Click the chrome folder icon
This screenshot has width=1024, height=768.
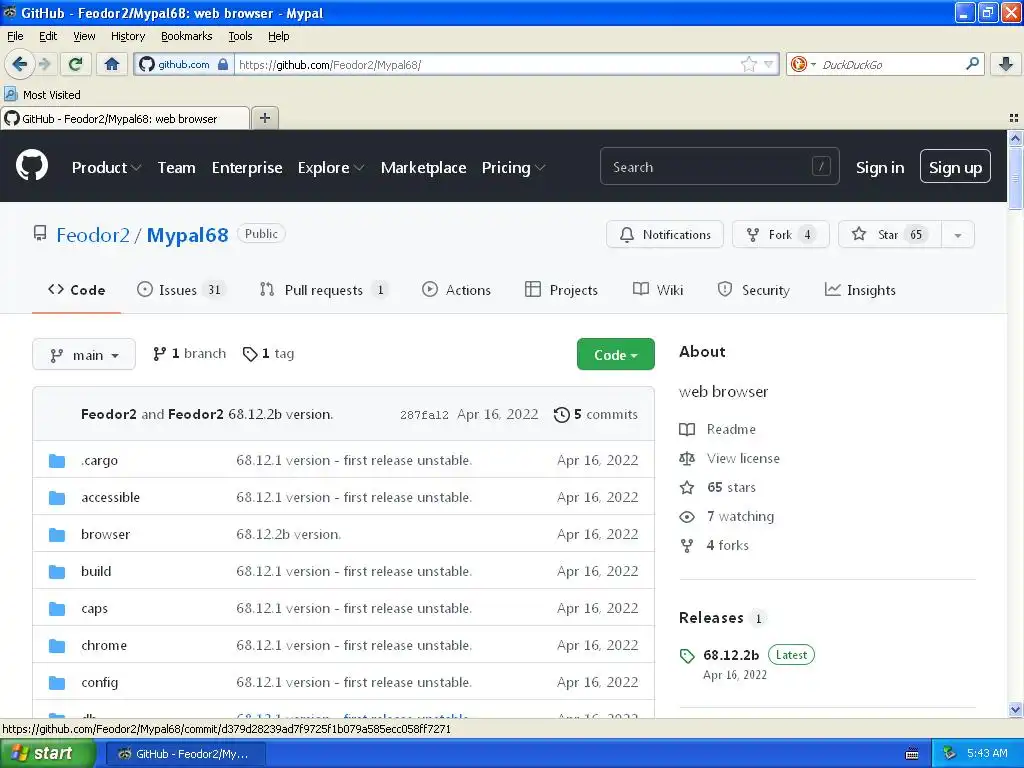[x=57, y=646]
